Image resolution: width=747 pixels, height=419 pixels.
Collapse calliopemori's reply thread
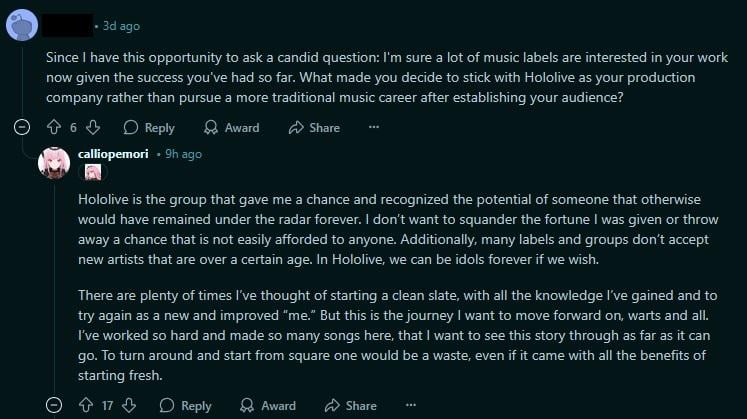pos(54,405)
